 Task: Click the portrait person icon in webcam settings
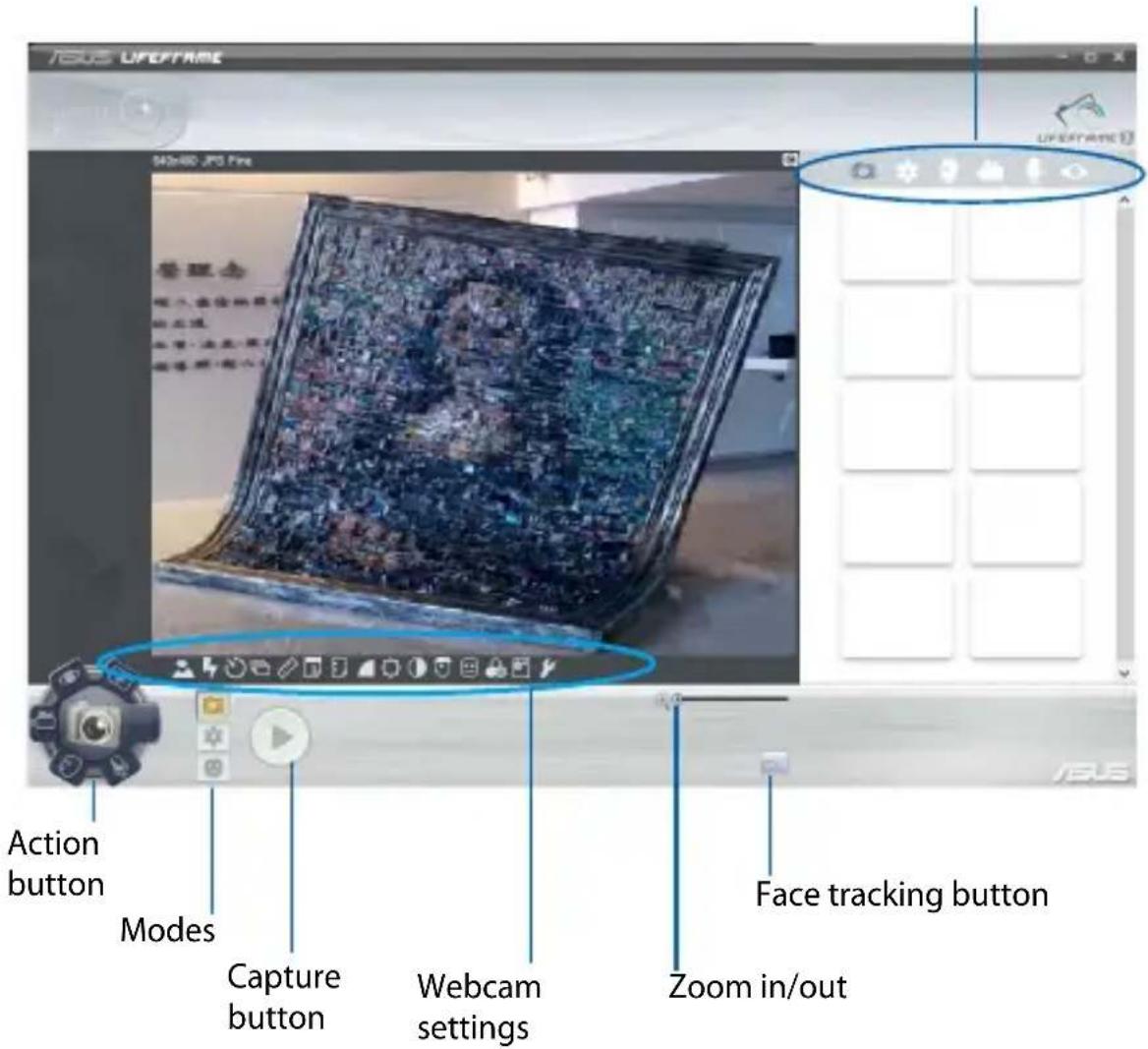[183, 669]
